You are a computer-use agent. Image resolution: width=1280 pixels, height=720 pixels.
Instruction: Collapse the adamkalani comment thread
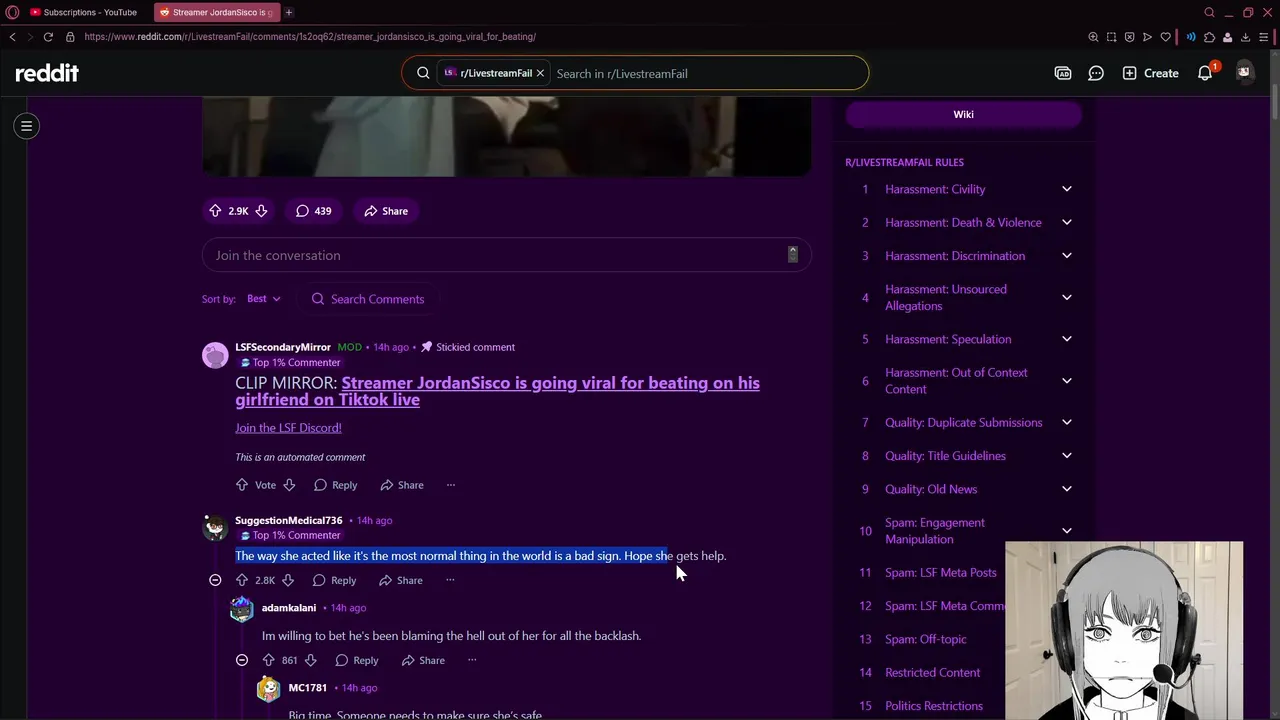click(242, 660)
